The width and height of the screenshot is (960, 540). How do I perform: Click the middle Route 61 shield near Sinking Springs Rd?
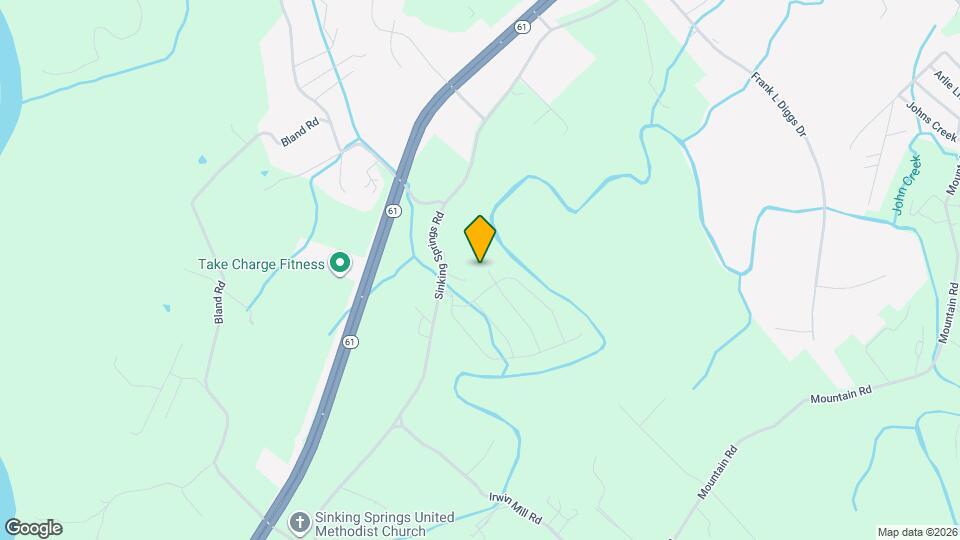(393, 211)
